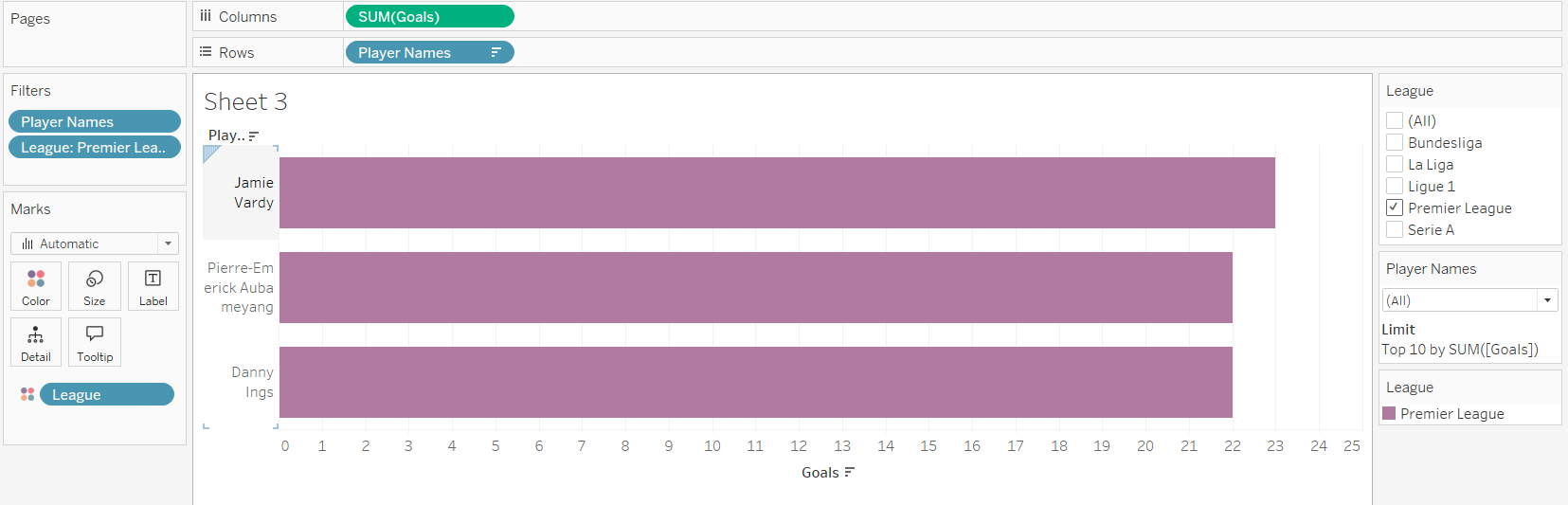Open the Label marks card
1568x505 pixels.
153,286
